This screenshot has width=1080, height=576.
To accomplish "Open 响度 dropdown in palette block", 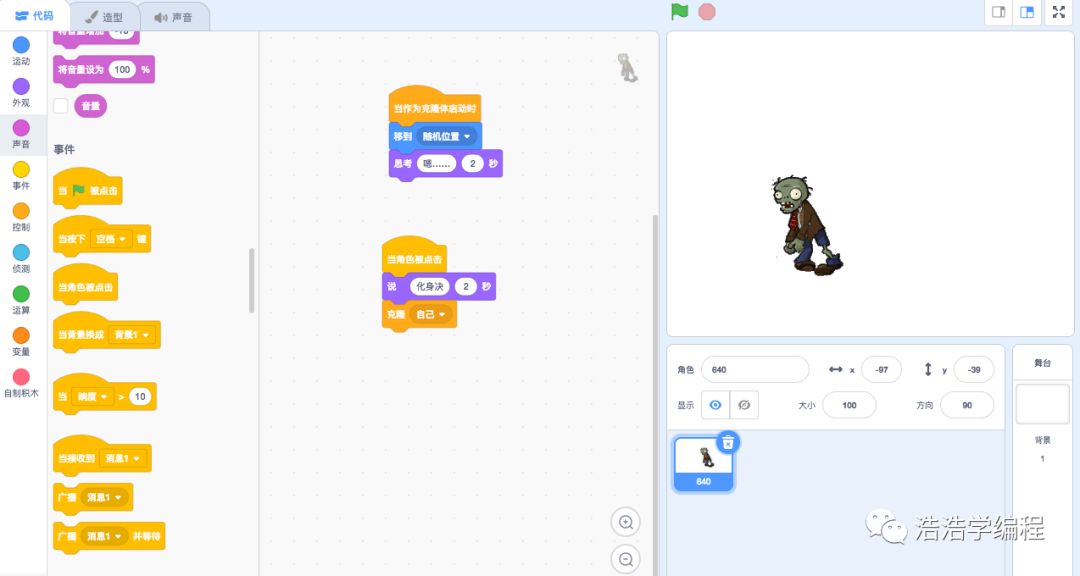I will [x=93, y=397].
